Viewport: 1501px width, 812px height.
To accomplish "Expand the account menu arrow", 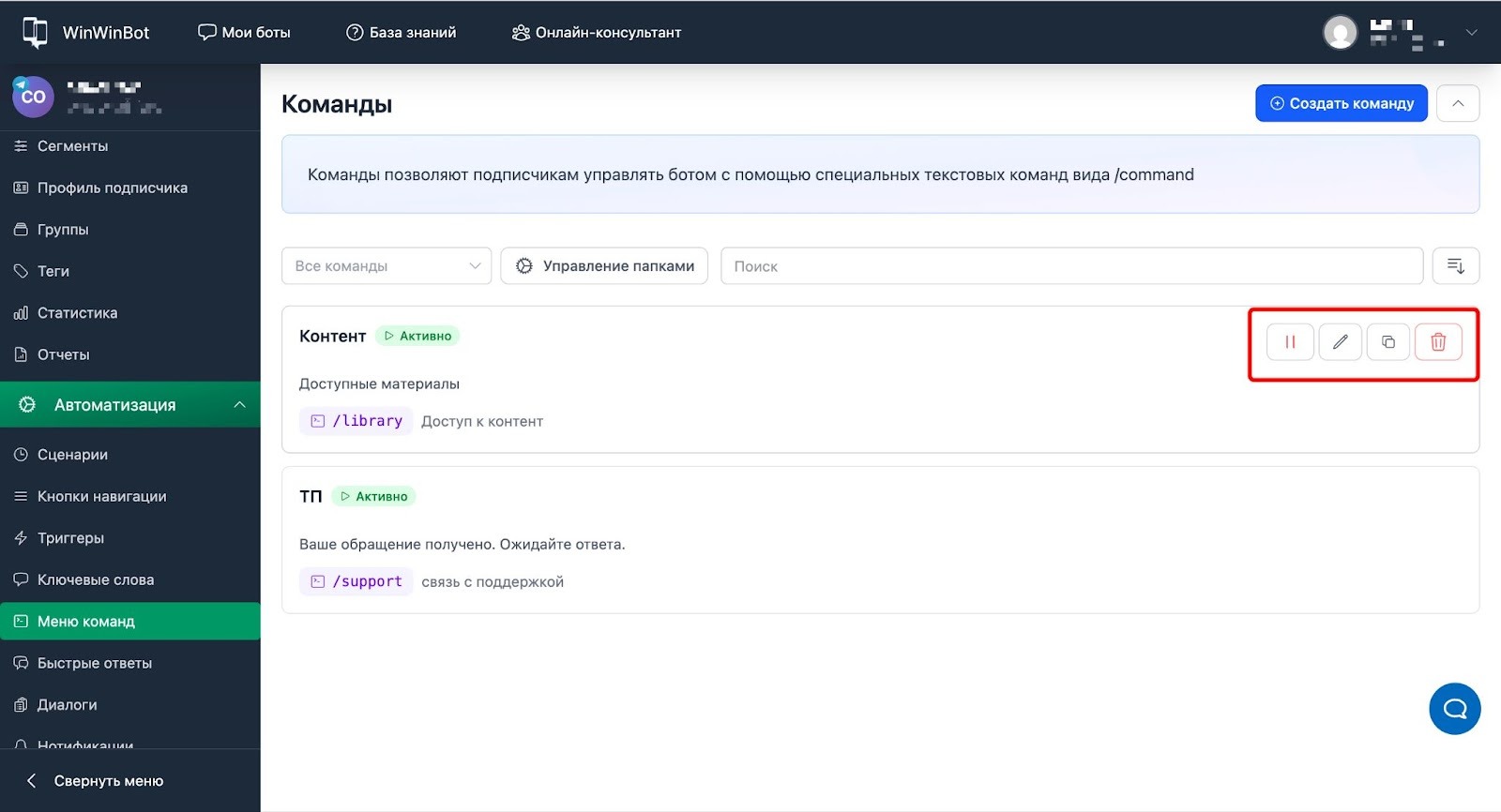I will [x=1471, y=33].
